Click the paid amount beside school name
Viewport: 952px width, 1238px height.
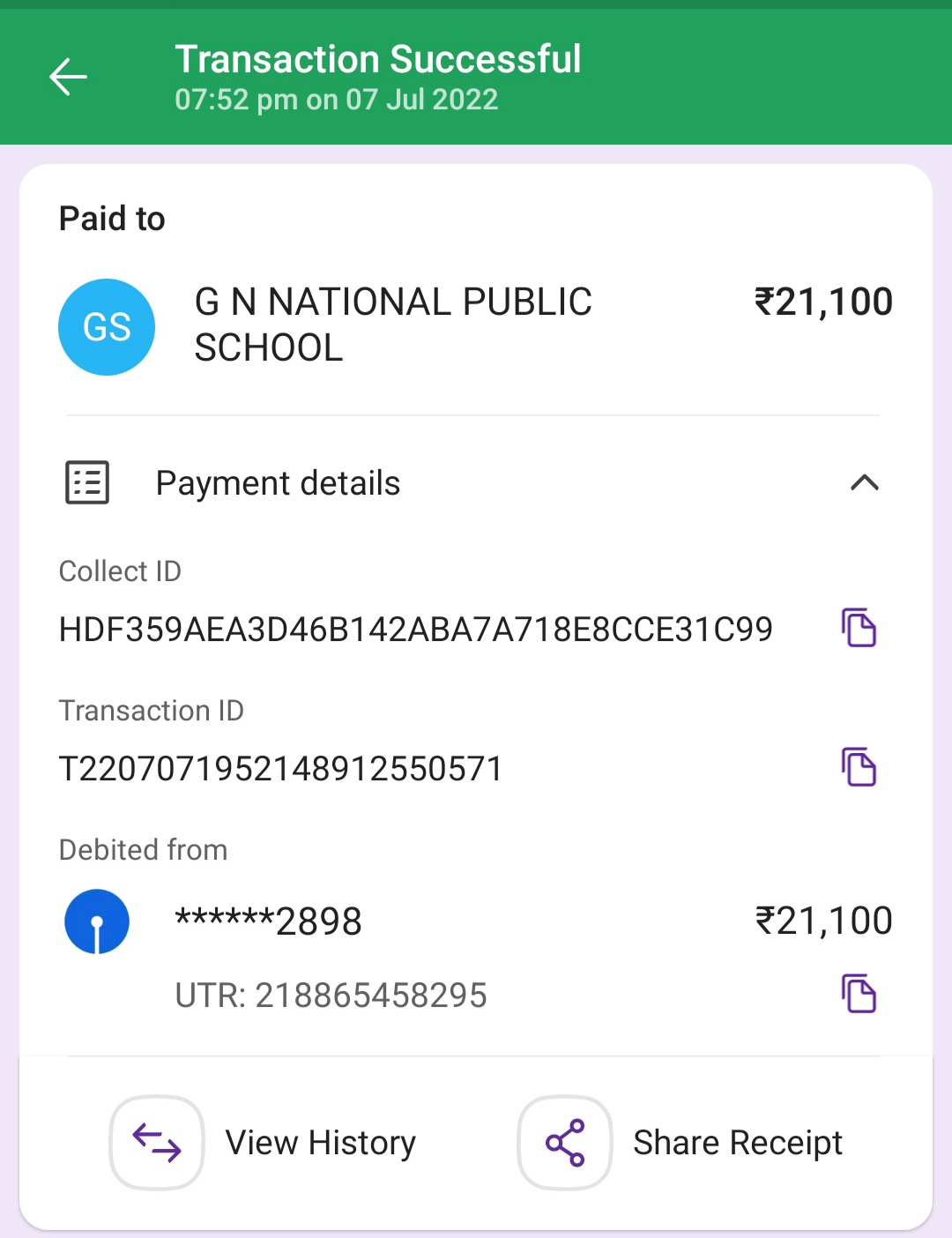coord(823,302)
